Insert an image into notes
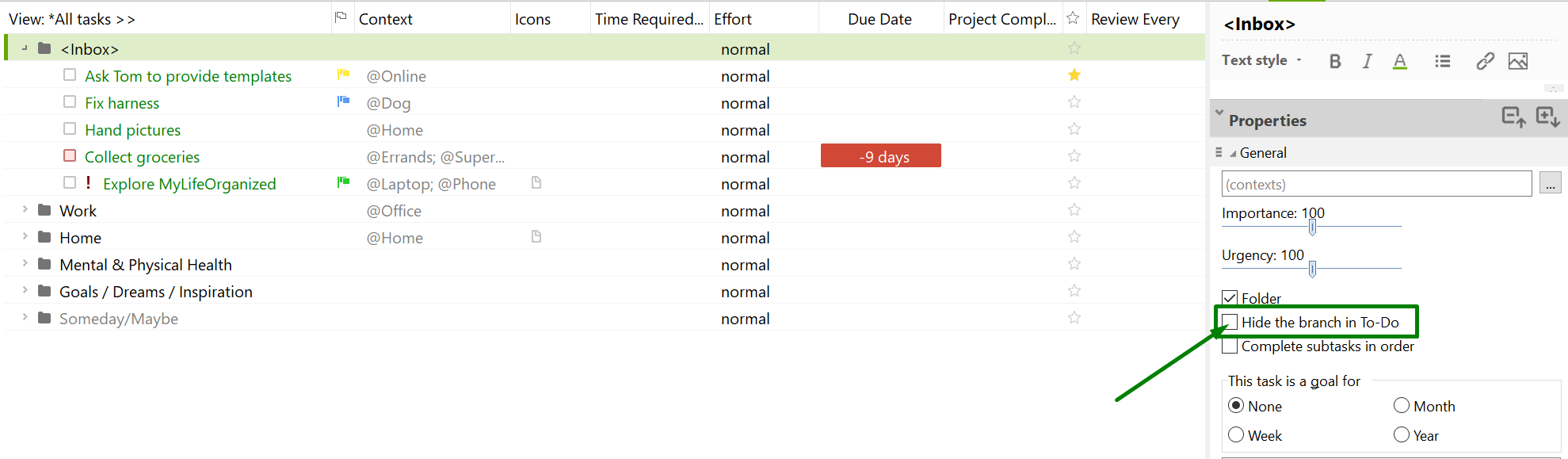 pyautogui.click(x=1518, y=61)
